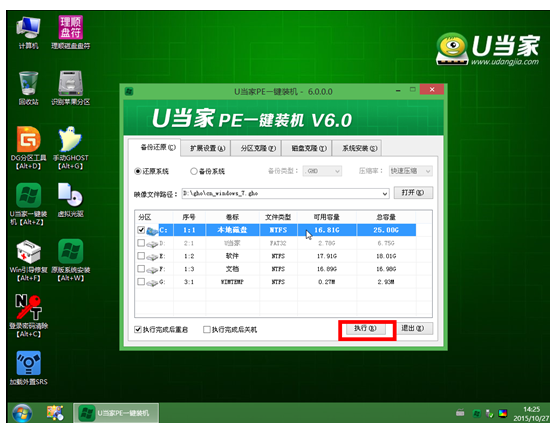This screenshot has width=550, height=423.
Task: Click the 25.00G total capacity cell
Action: click(386, 230)
